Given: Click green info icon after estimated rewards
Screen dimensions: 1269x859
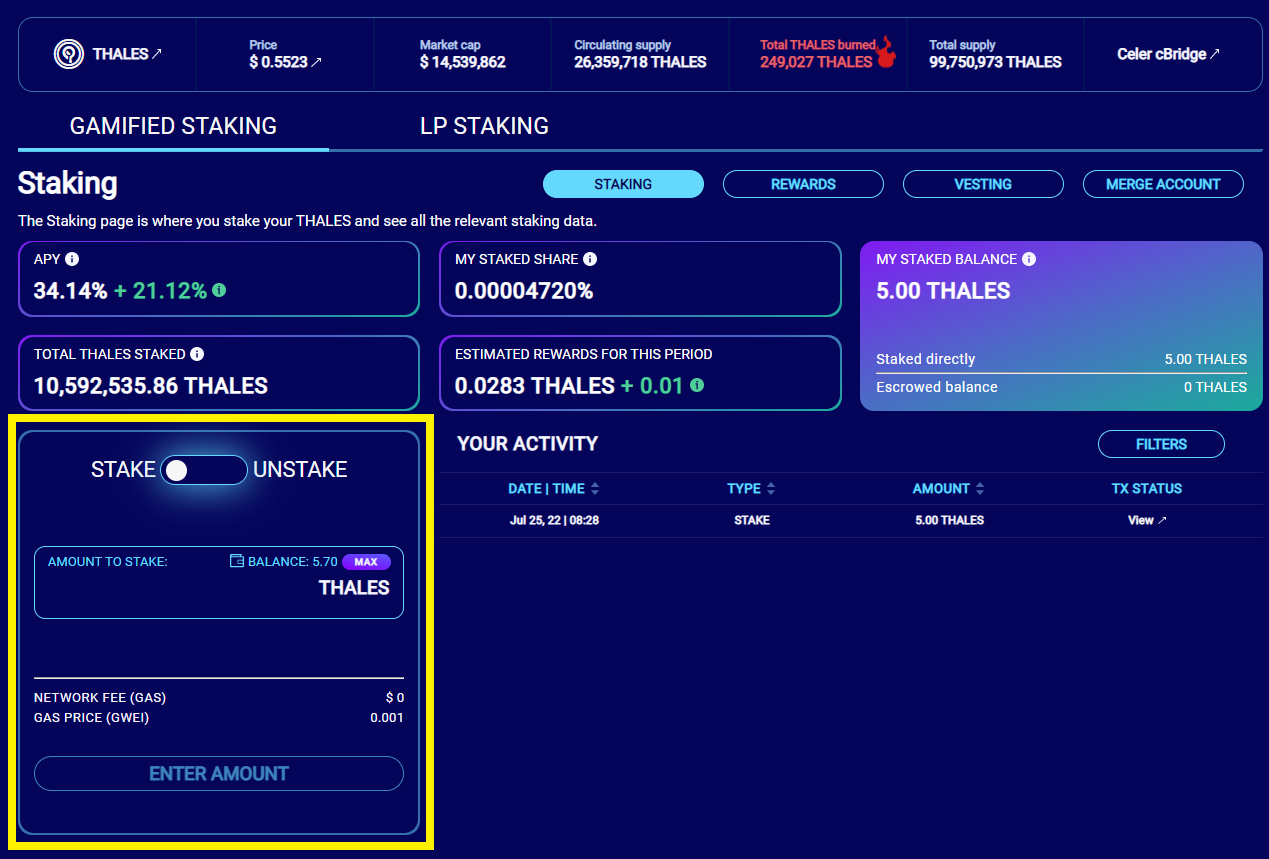Looking at the screenshot, I should pos(697,385).
